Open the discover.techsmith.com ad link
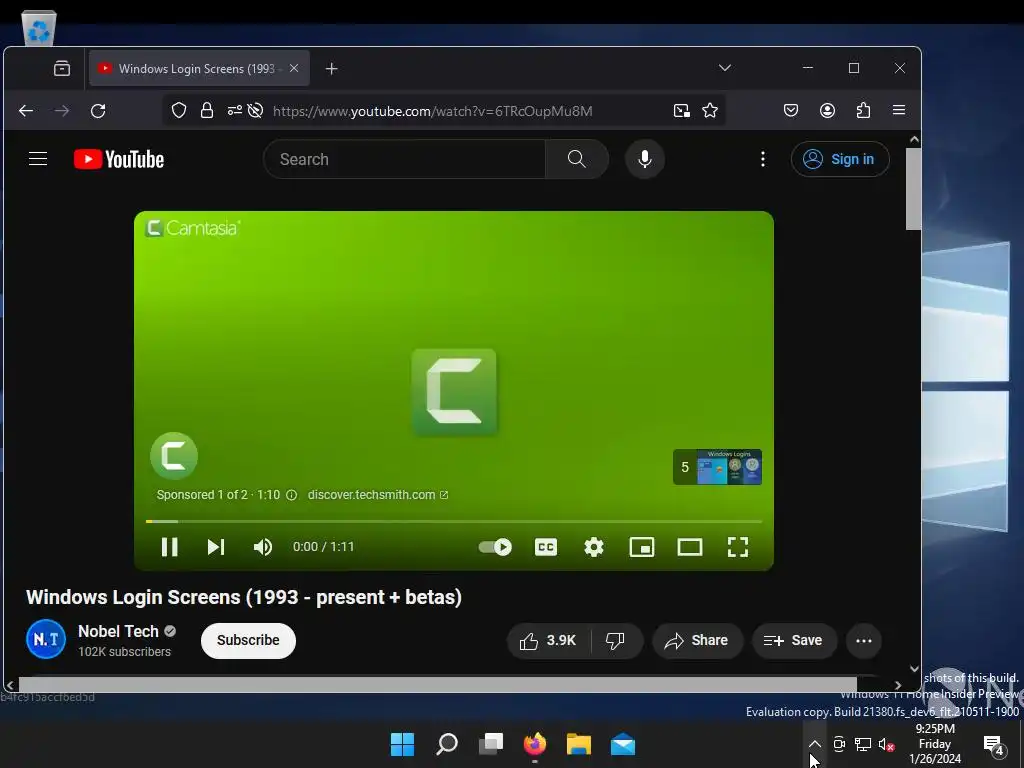The image size is (1024, 768). pos(377,494)
